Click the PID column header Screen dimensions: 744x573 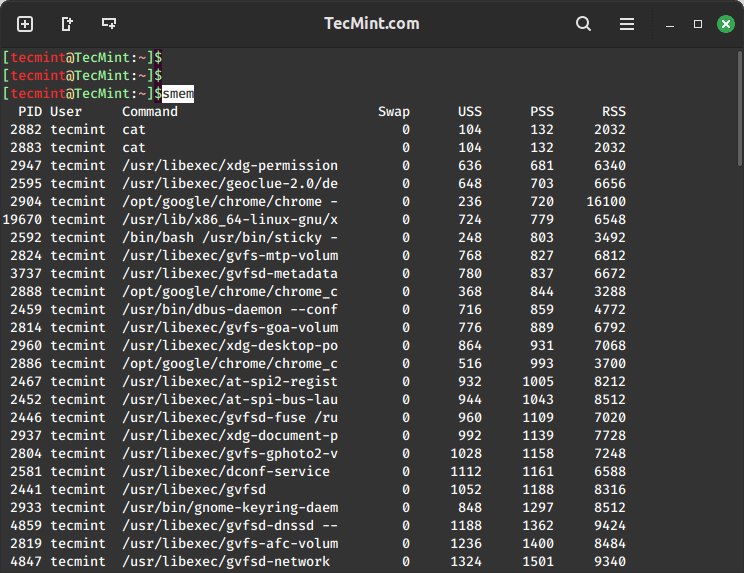pyautogui.click(x=30, y=111)
